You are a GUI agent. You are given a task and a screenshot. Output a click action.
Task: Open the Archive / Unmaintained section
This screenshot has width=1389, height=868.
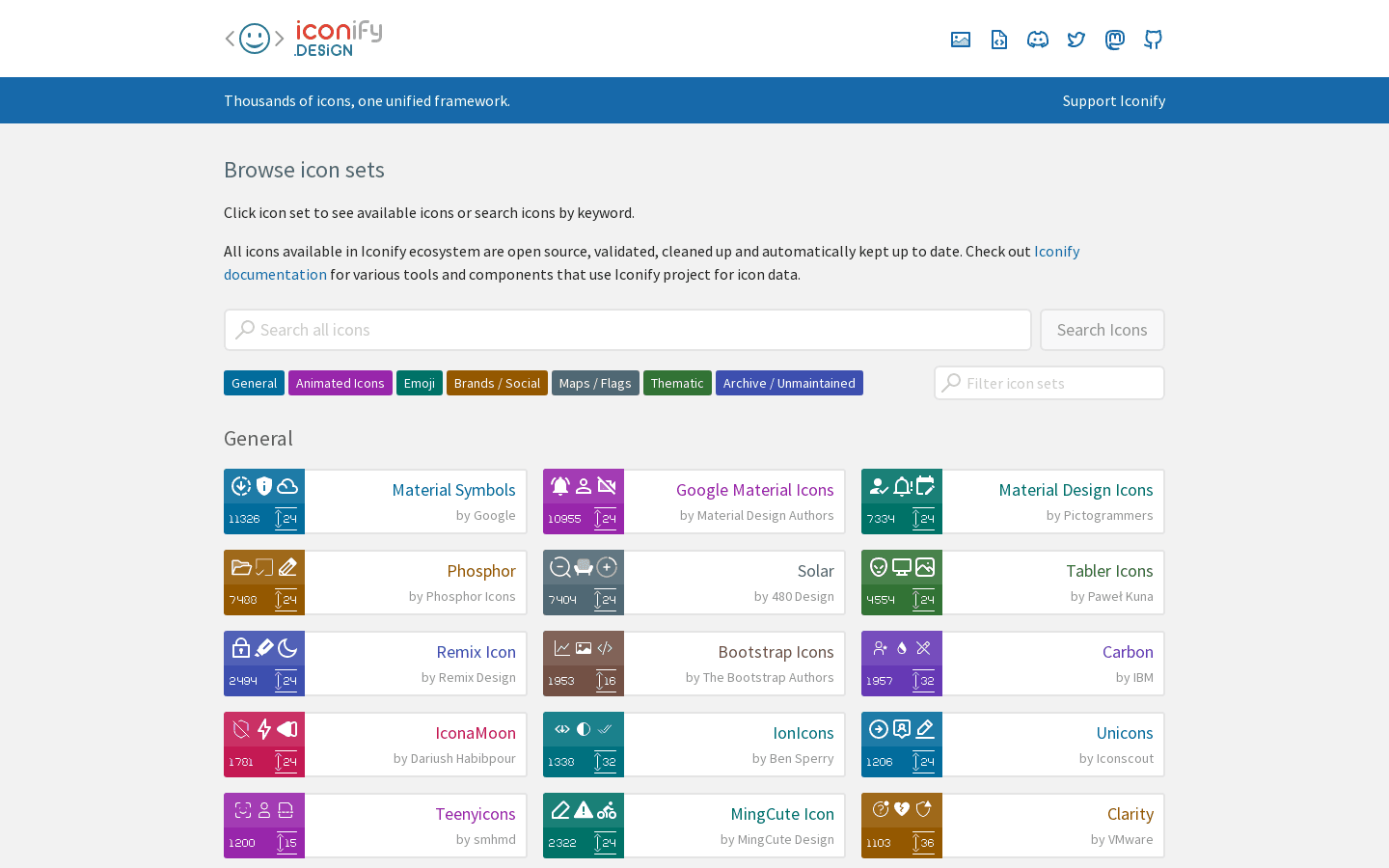coord(789,383)
